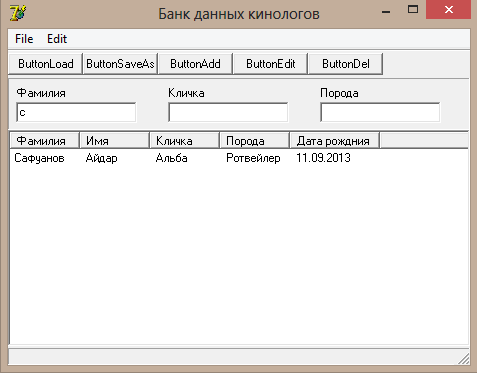Minimize the Банк данных кинологов window
477x373 pixels.
pos(386,12)
